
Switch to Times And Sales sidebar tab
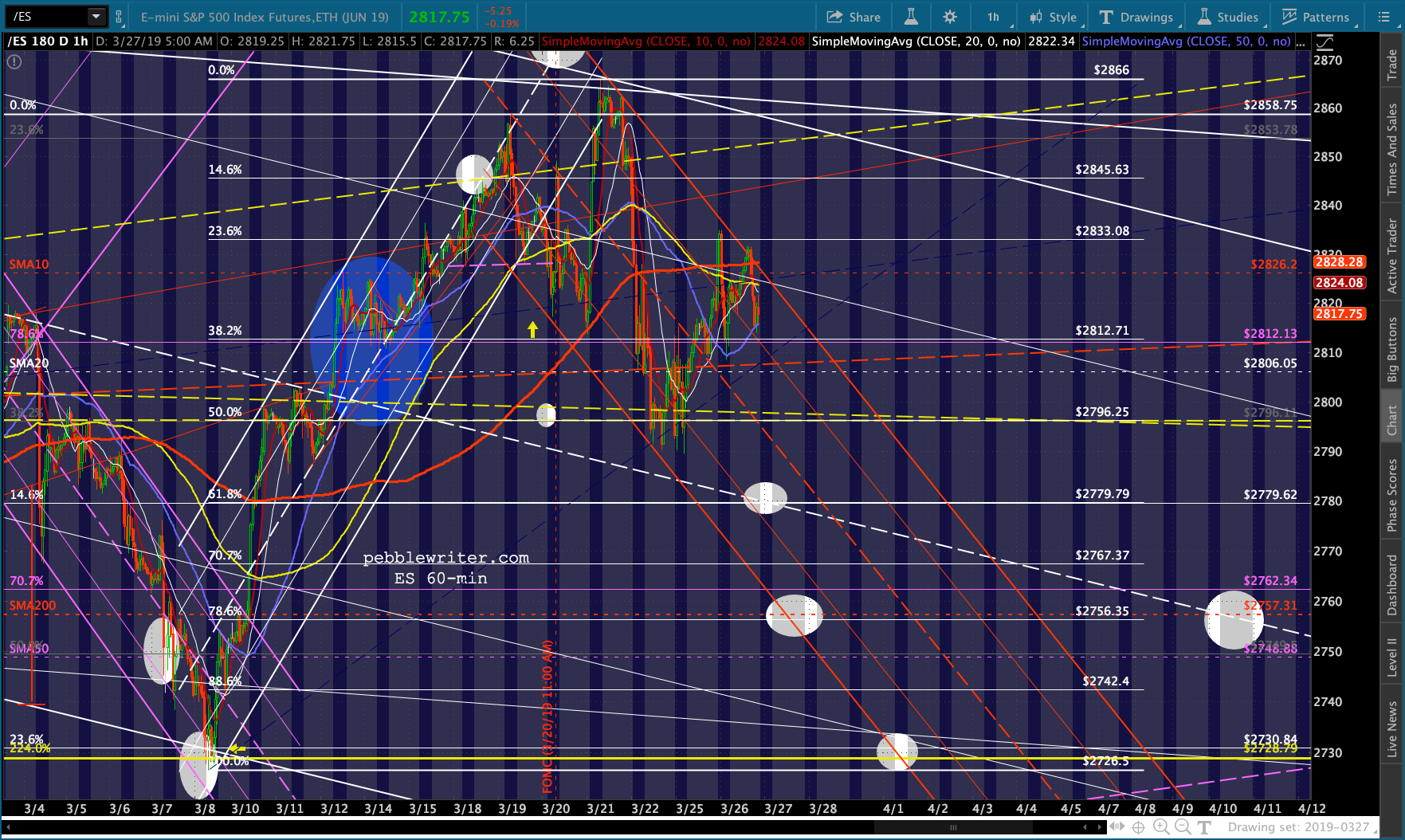click(1392, 149)
